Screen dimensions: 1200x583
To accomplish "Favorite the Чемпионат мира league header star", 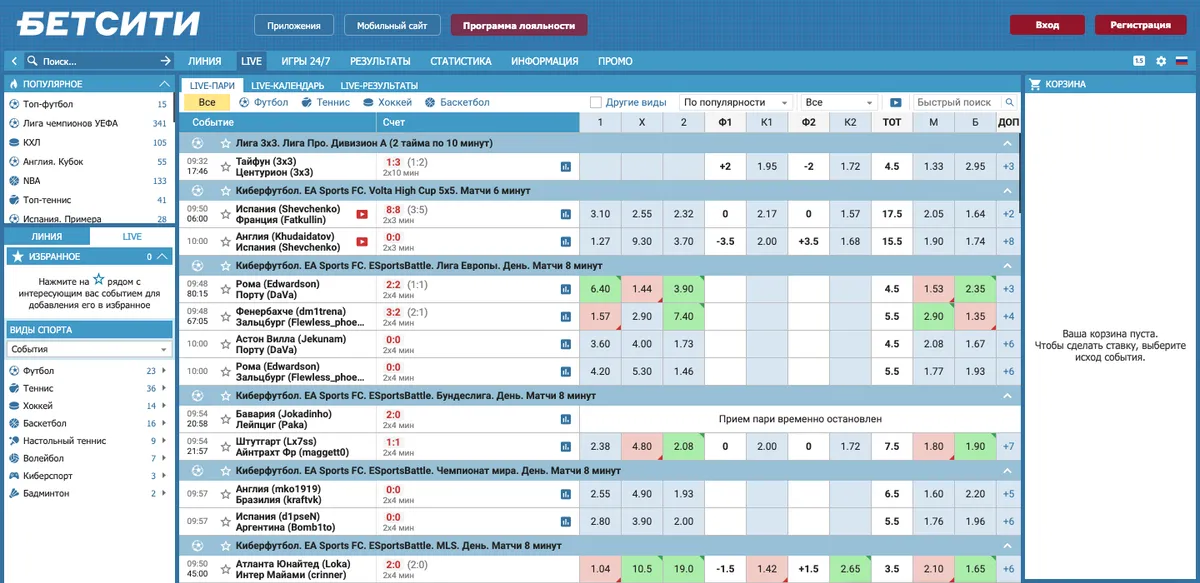I will (x=225, y=471).
